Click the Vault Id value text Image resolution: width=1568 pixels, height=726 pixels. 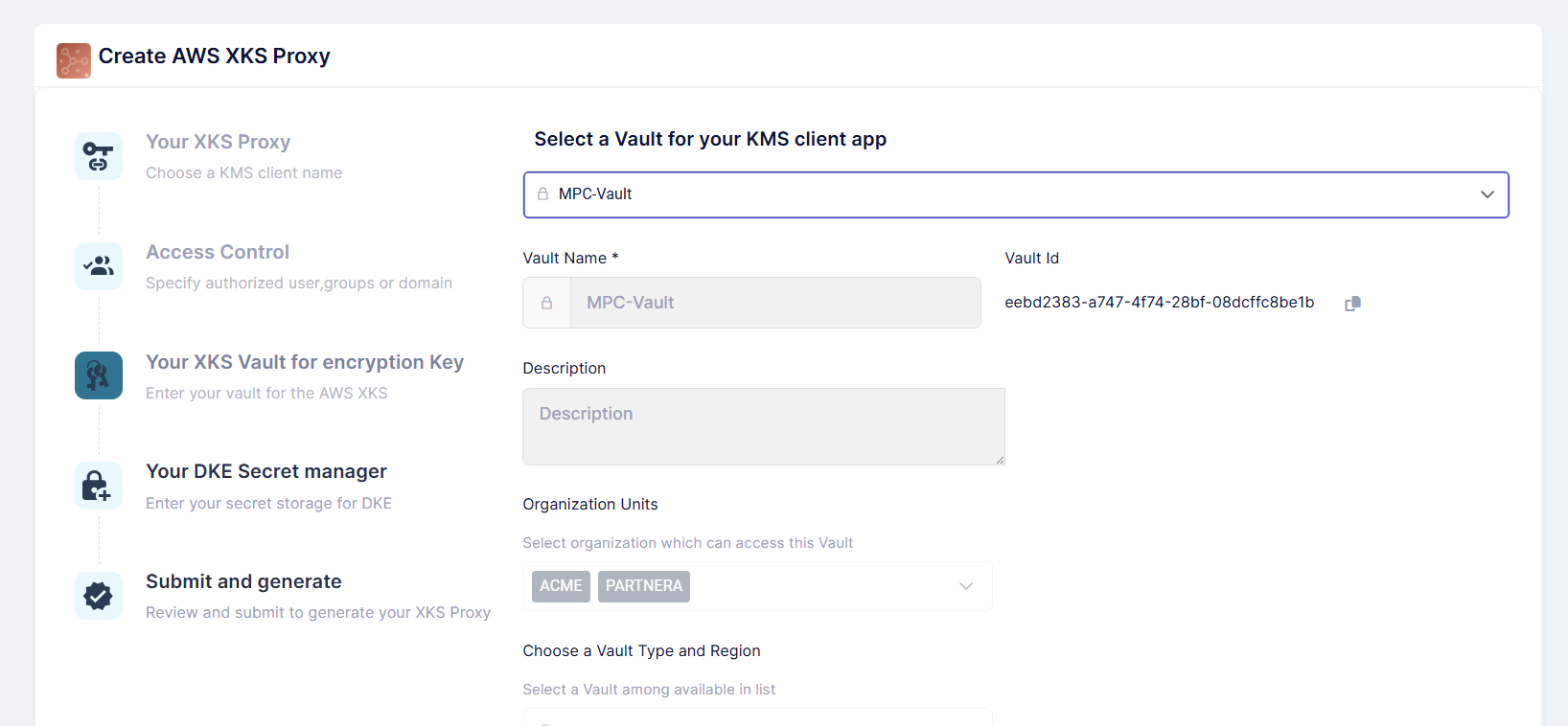coord(1160,303)
